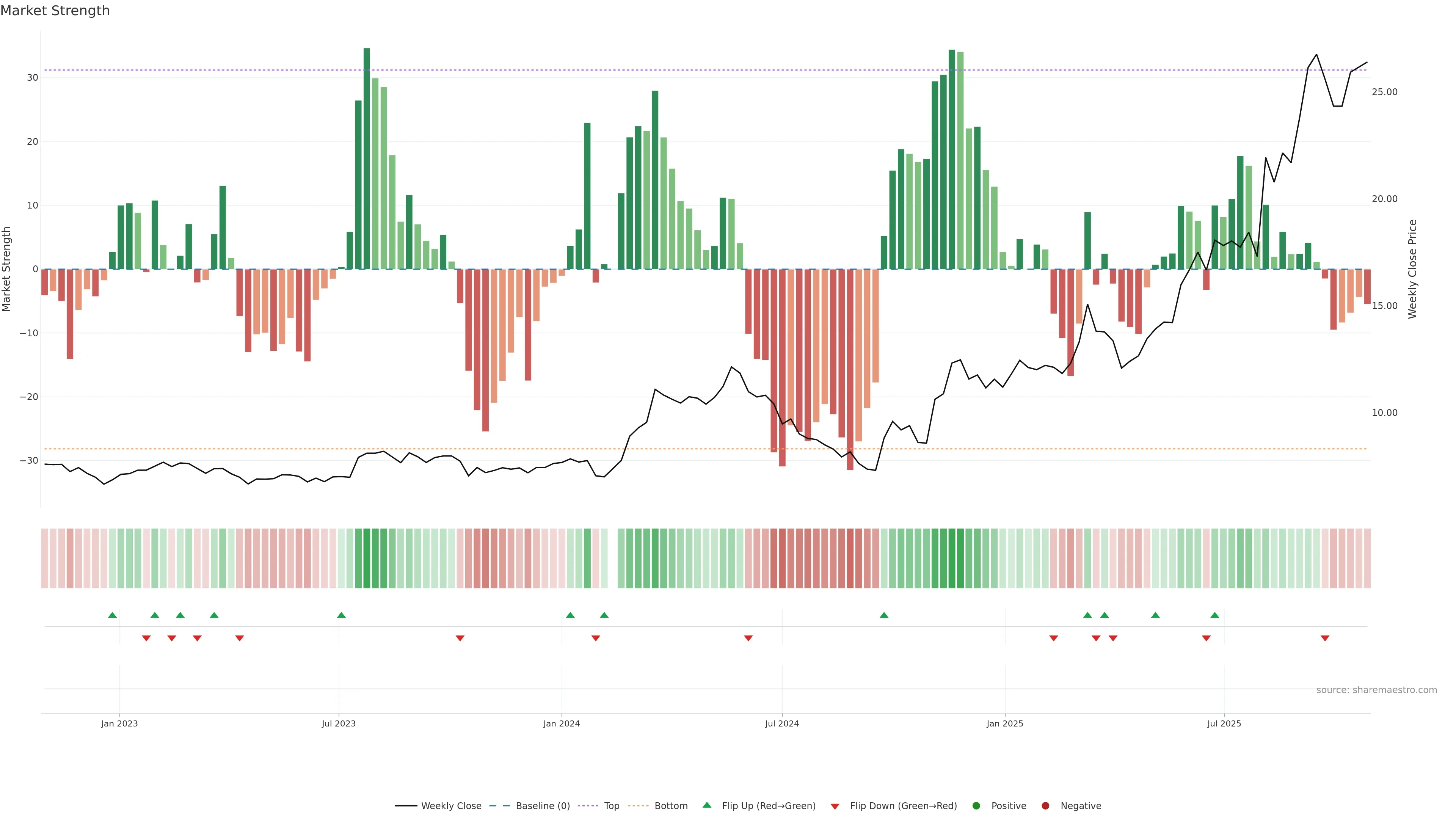
Task: Click the source: sharemaestro.com text
Action: click(x=1376, y=690)
